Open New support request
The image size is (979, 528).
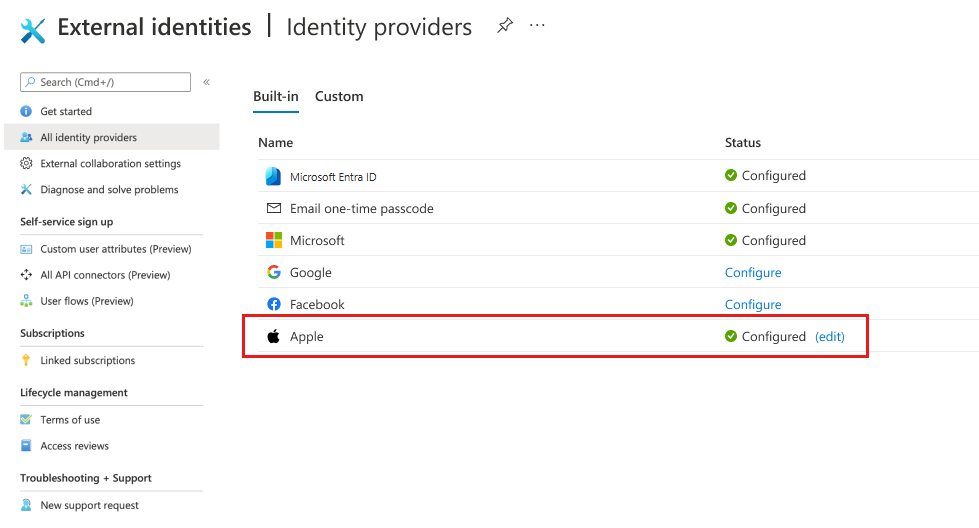coord(89,506)
